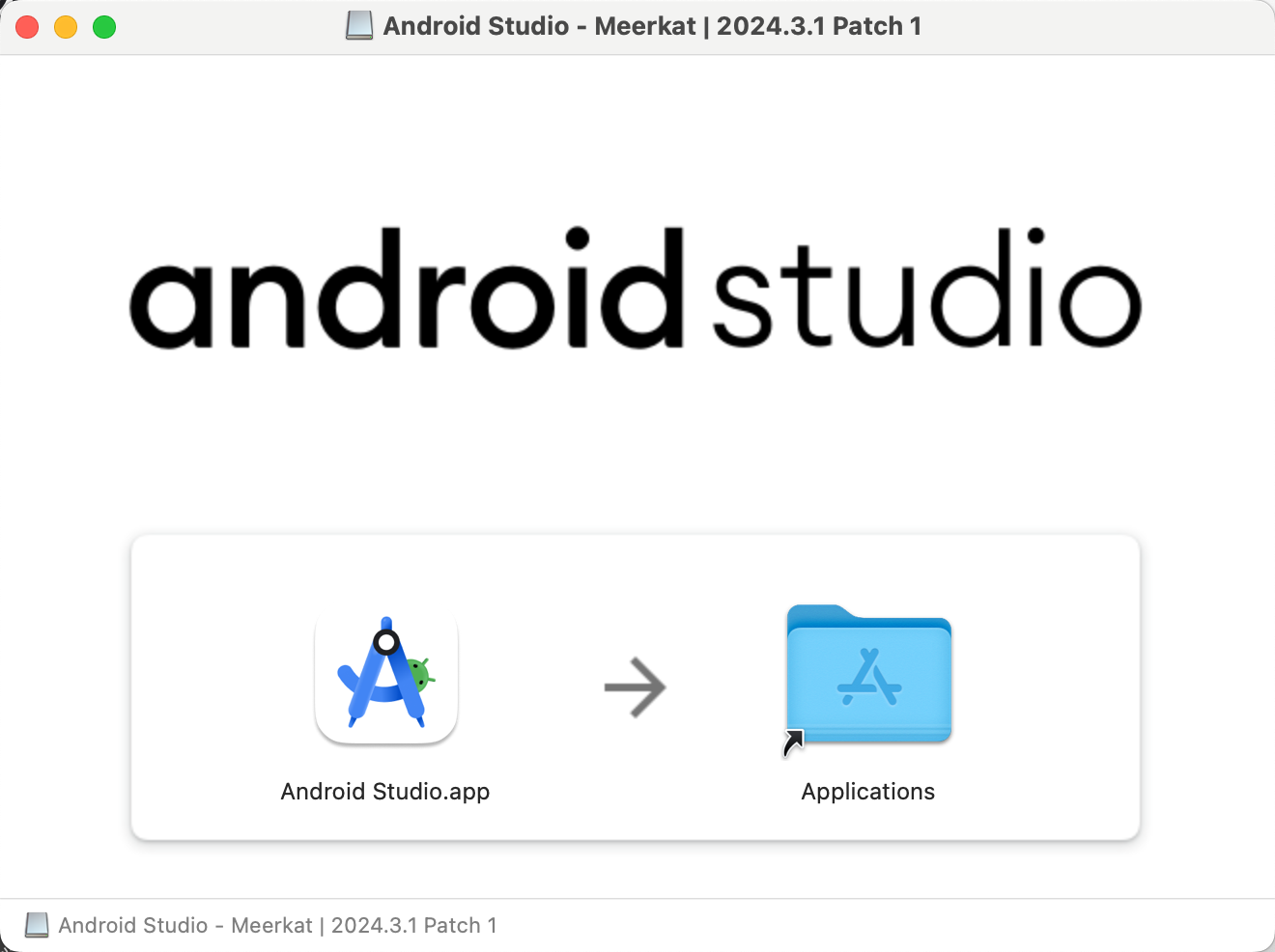The width and height of the screenshot is (1275, 952).
Task: Click the android studio wordmark logo
Action: [635, 294]
